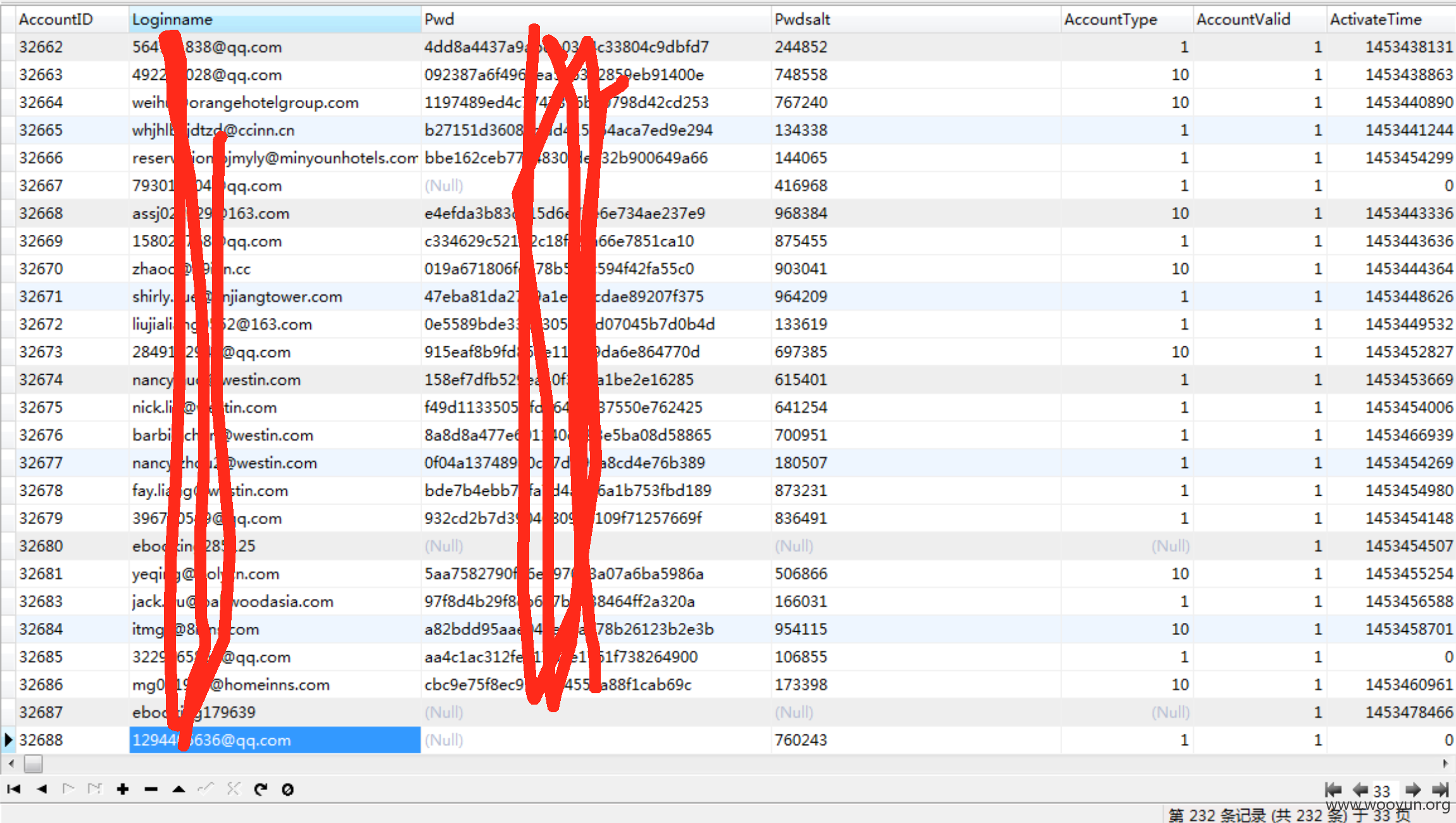Click the Pwd column header
This screenshot has width=1456, height=823.
point(596,20)
